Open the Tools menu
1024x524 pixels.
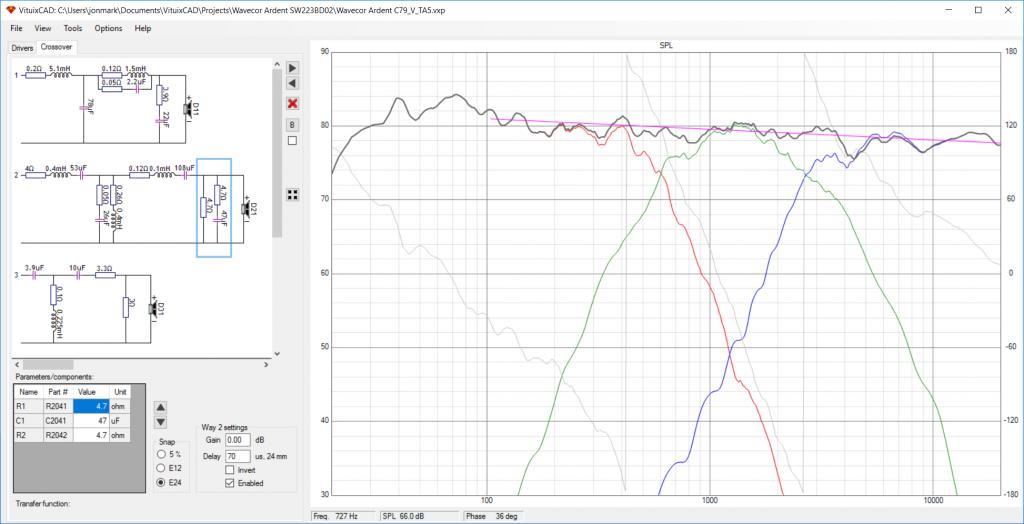(x=72, y=28)
